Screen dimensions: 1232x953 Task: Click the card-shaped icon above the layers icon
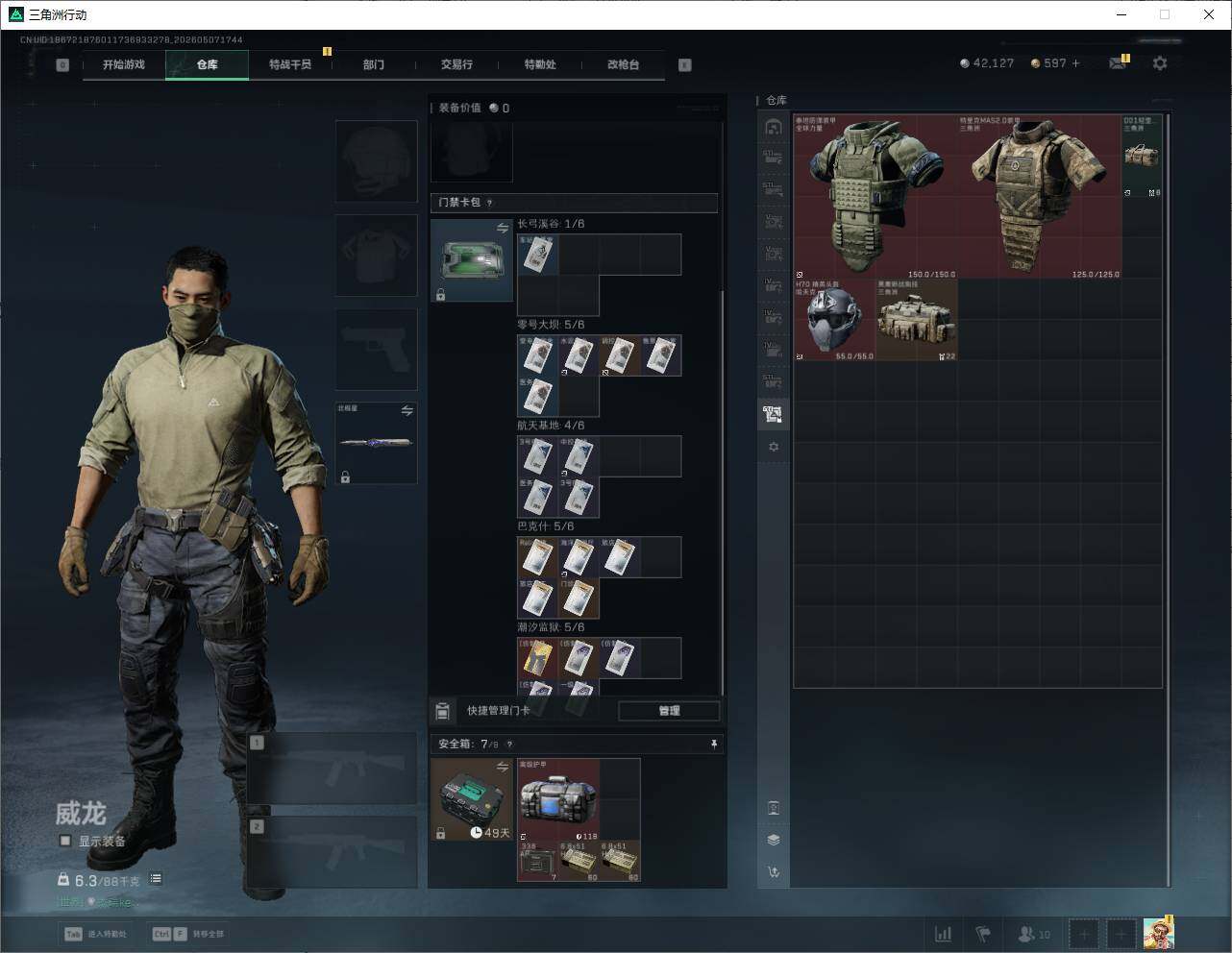tap(774, 808)
